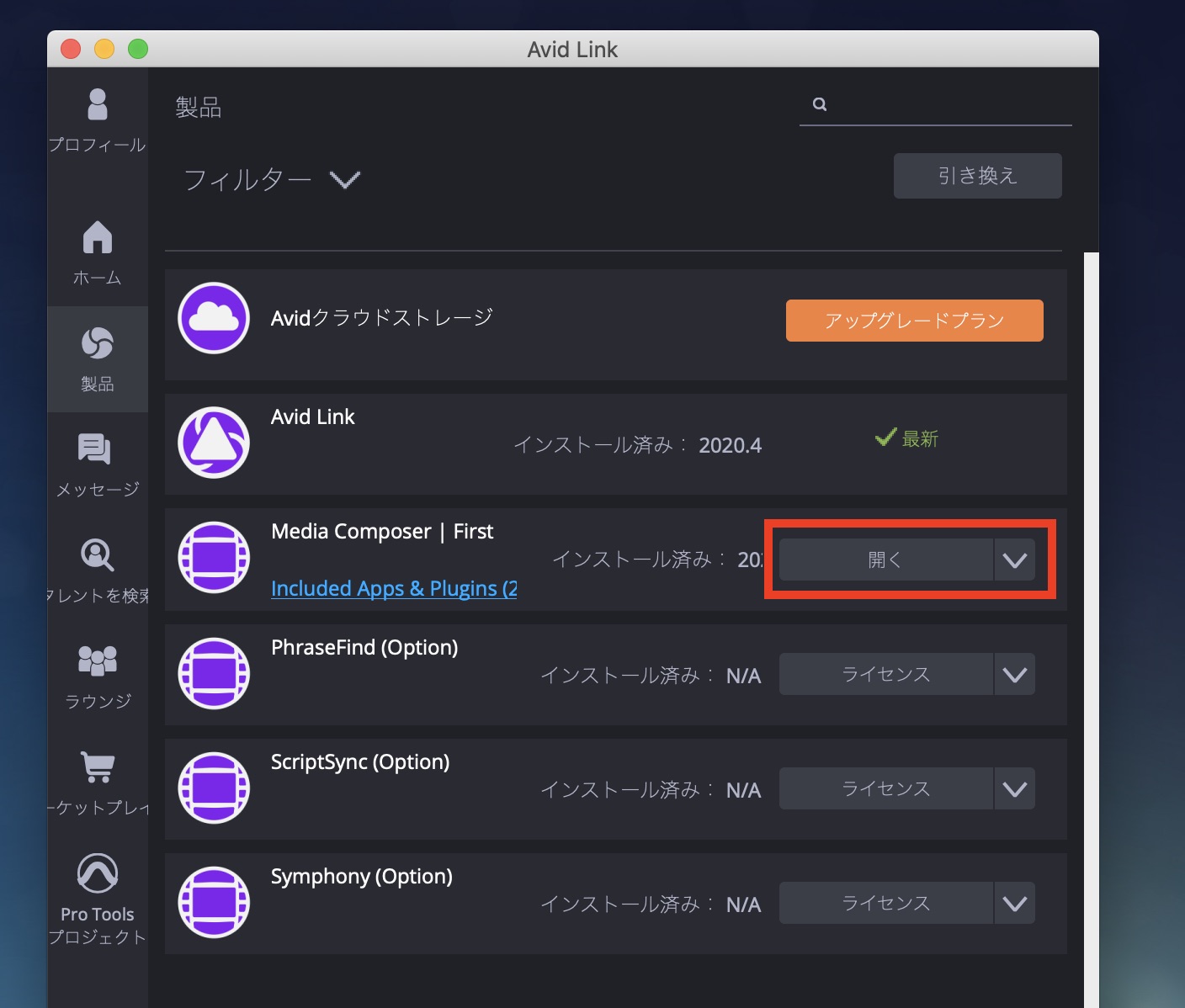The width and height of the screenshot is (1185, 1008).
Task: Click the アップグレードプラン upgrade button
Action: 915,321
